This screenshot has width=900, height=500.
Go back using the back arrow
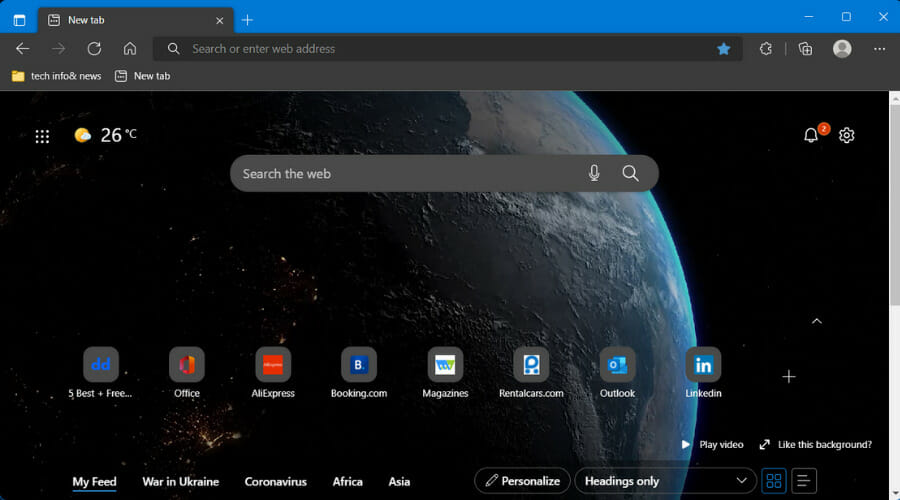pyautogui.click(x=22, y=49)
